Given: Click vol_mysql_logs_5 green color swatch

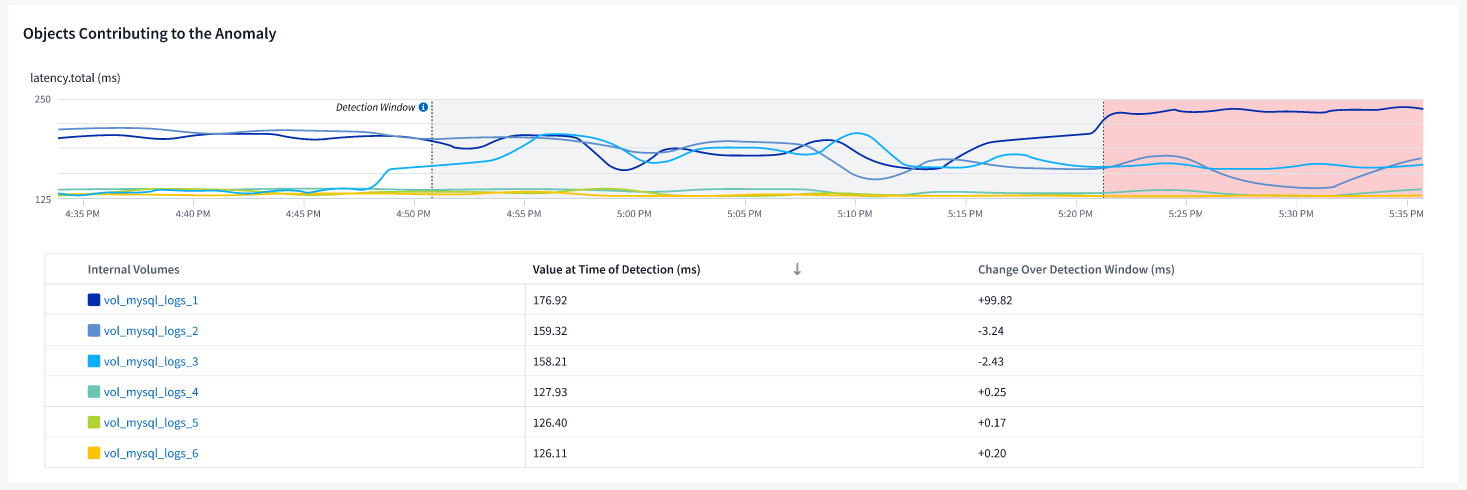Looking at the screenshot, I should [94, 423].
